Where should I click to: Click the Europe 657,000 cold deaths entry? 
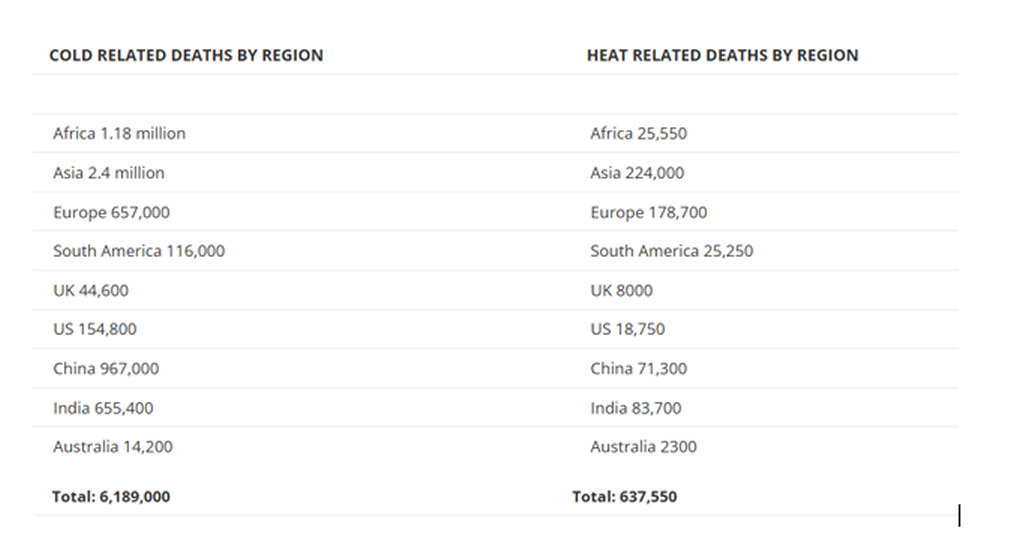coord(112,212)
